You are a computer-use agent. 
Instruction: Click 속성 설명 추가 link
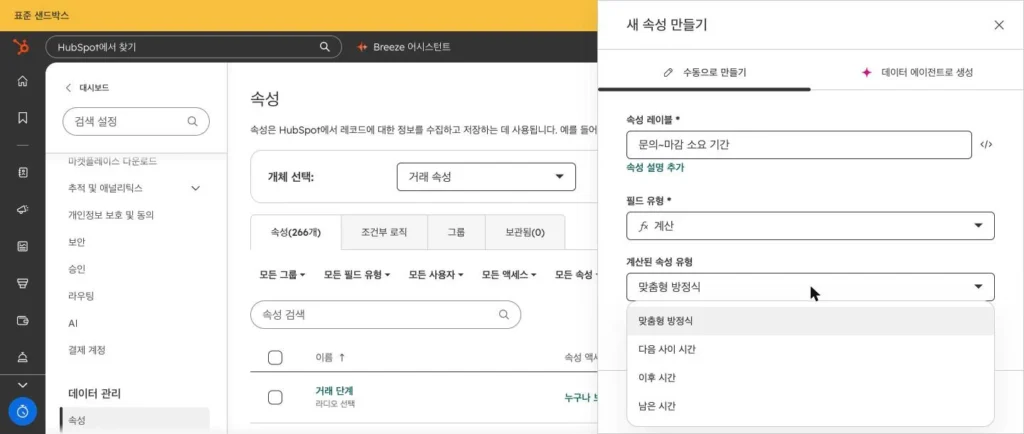[x=655, y=168]
